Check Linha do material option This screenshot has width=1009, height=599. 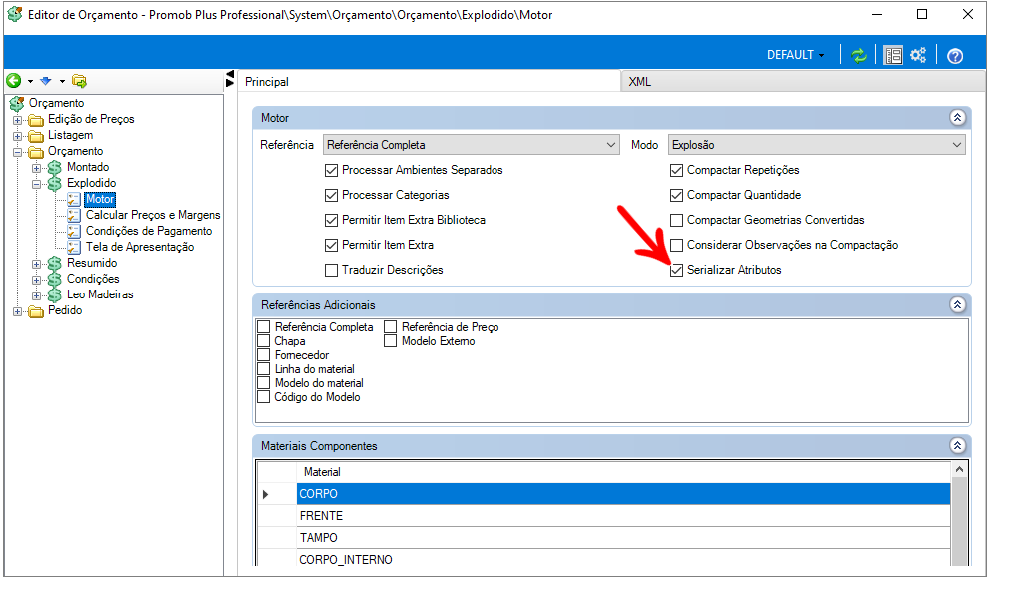pyautogui.click(x=263, y=369)
